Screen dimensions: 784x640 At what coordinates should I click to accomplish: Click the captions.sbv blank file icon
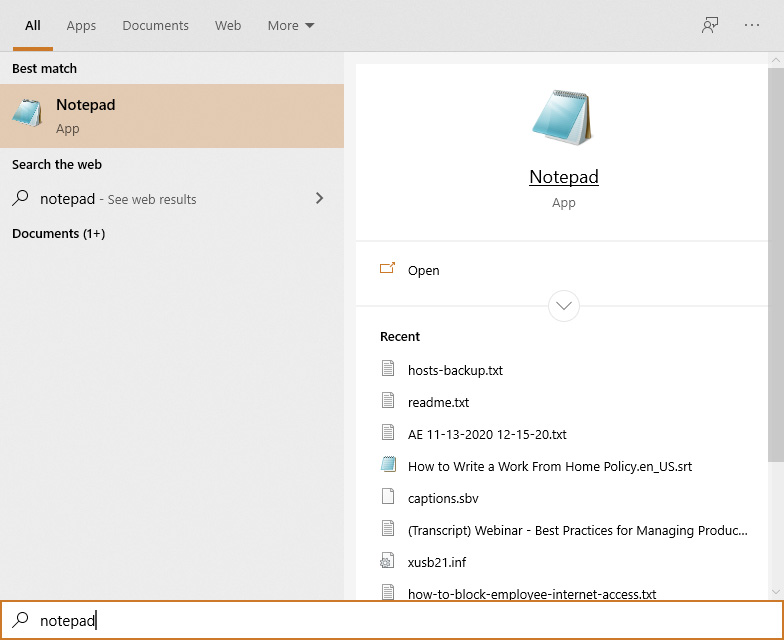click(388, 496)
